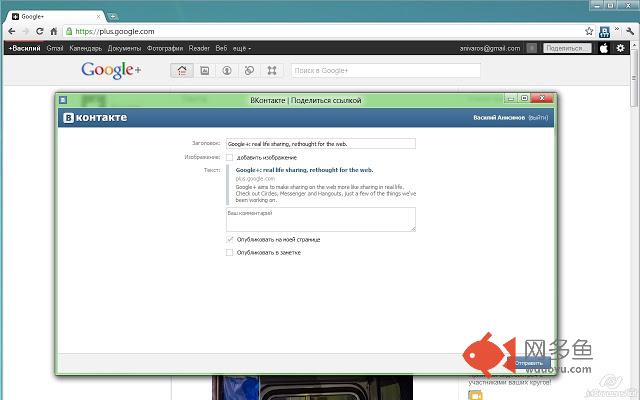Open Фотографии in the Google bar
Image resolution: width=640 pixels, height=400 pixels.
(165, 48)
